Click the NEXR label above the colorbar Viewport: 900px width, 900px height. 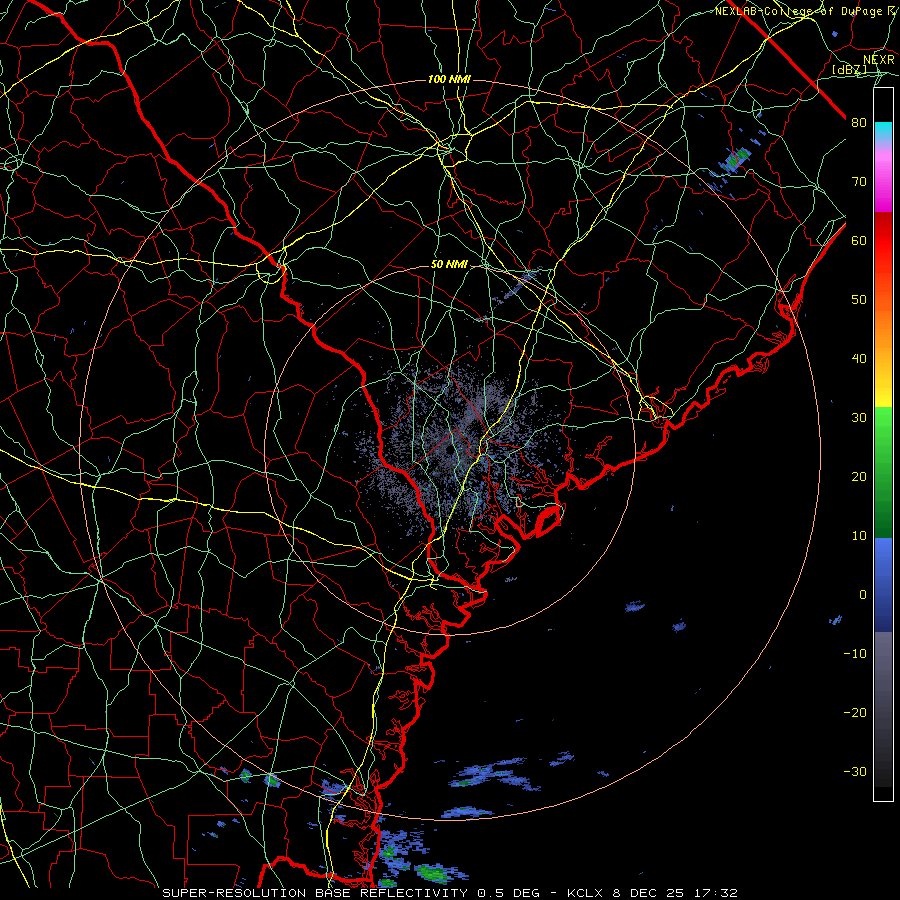(879, 59)
